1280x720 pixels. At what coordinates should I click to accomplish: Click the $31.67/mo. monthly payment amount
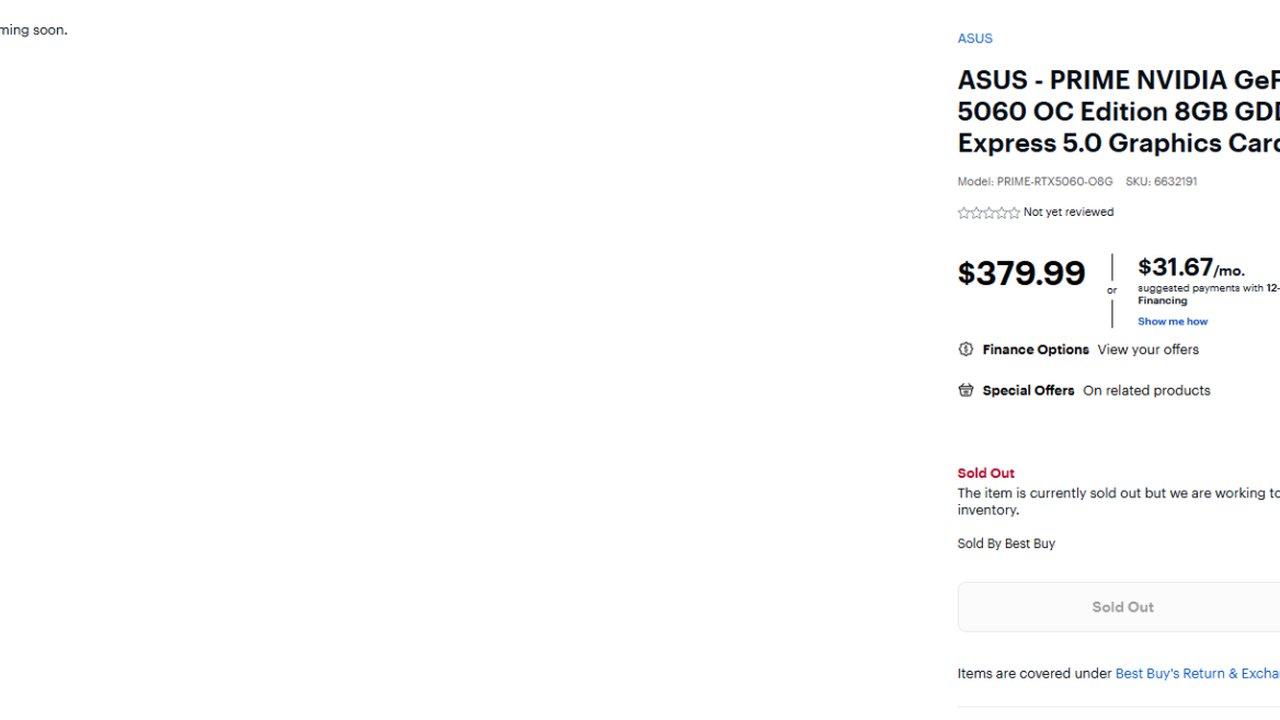tap(1191, 268)
